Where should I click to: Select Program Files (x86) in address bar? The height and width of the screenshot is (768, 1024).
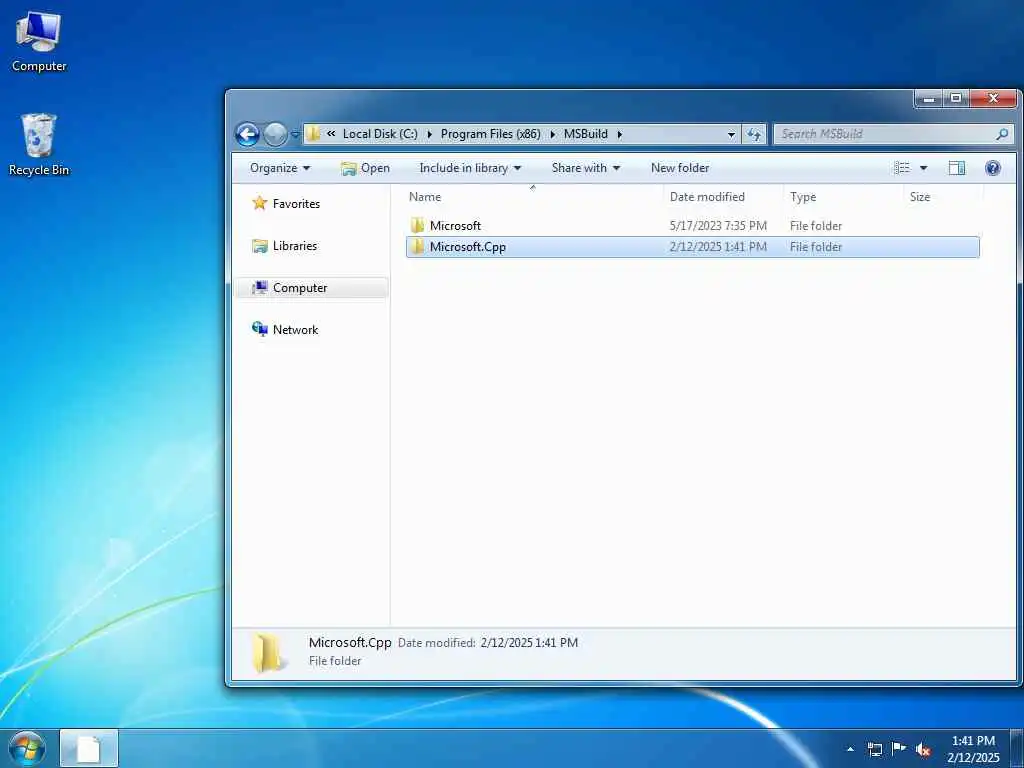490,134
